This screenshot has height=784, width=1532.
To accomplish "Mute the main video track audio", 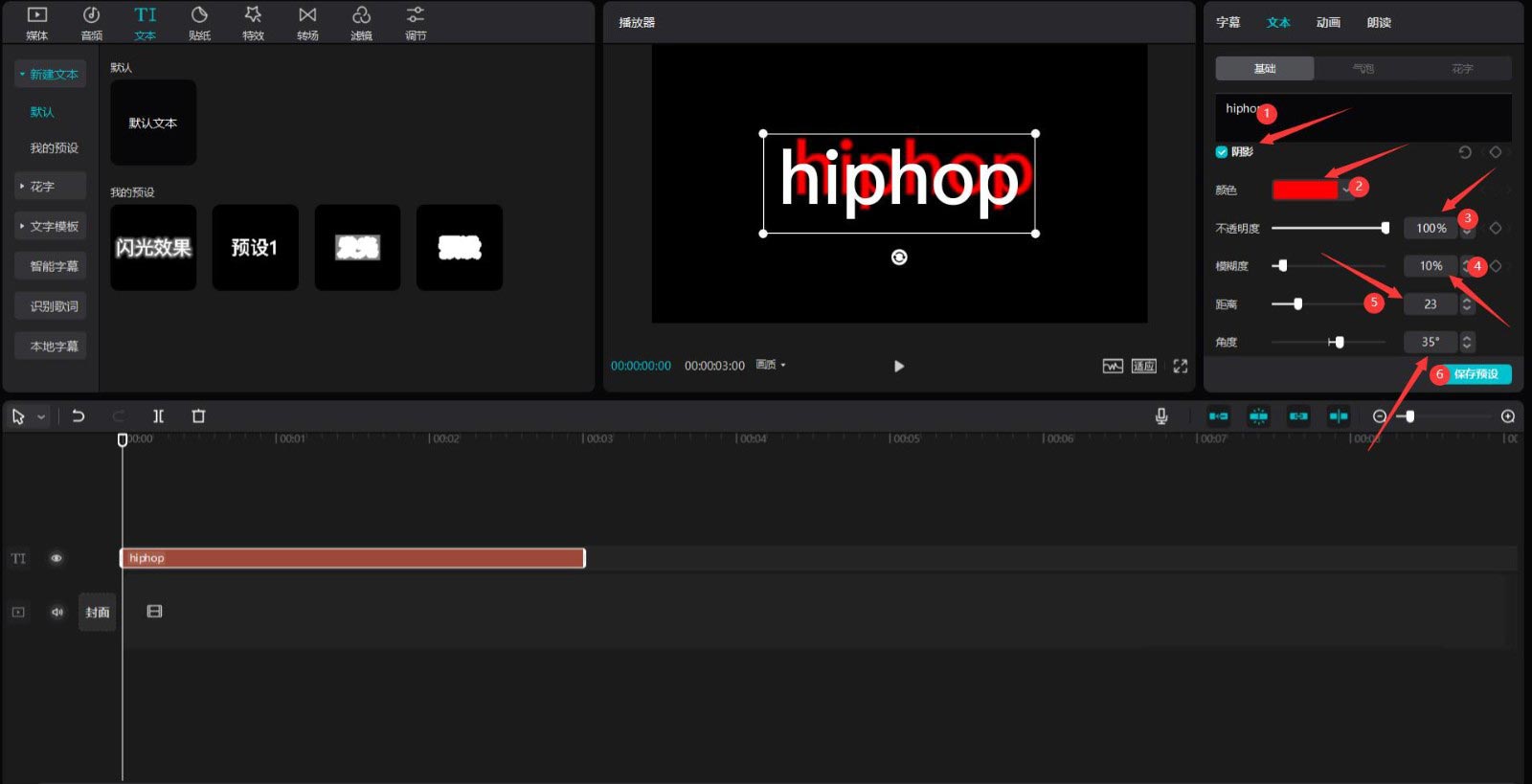I will pyautogui.click(x=56, y=612).
